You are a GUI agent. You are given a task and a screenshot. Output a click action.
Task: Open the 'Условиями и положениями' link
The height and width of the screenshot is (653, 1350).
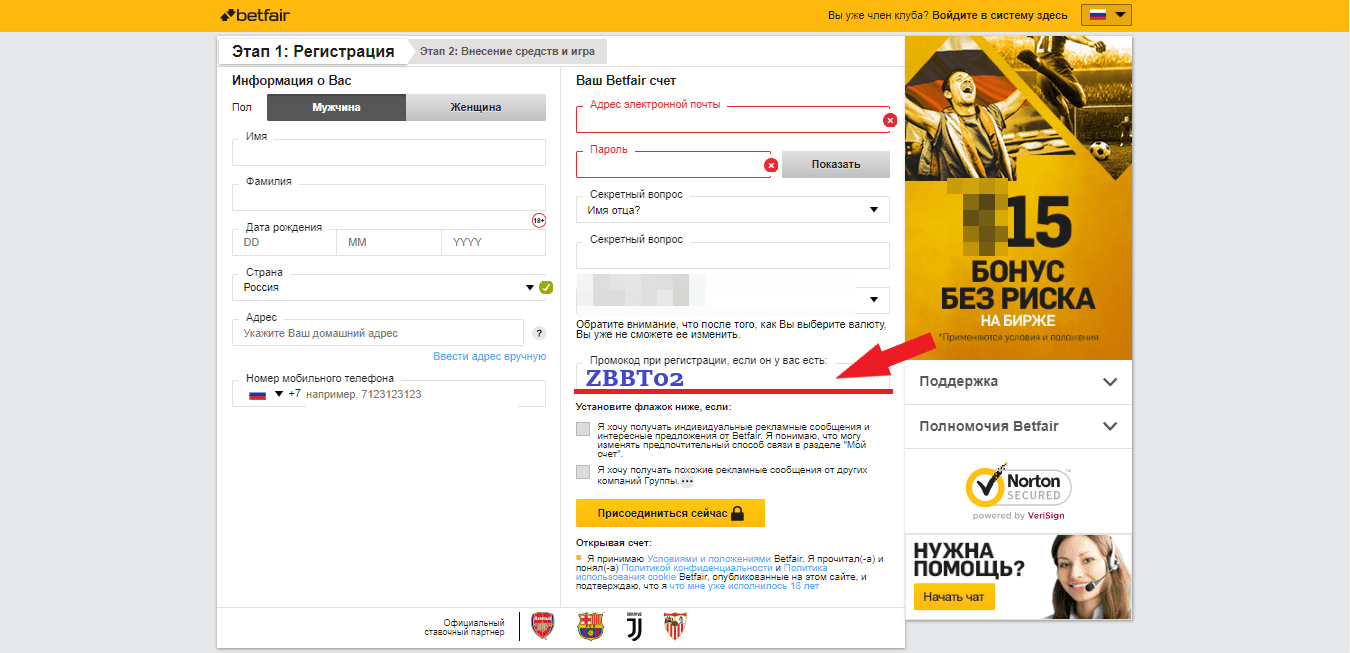click(709, 558)
